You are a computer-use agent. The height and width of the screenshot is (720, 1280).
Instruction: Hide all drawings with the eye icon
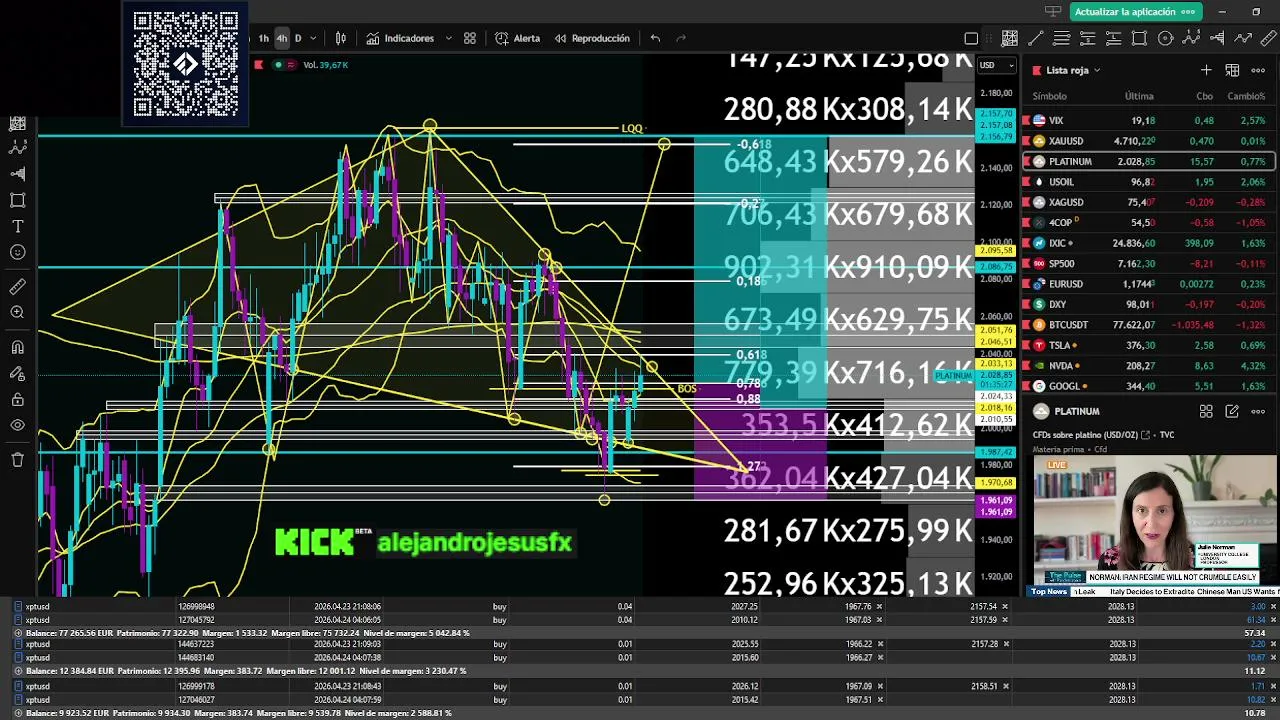(17, 426)
